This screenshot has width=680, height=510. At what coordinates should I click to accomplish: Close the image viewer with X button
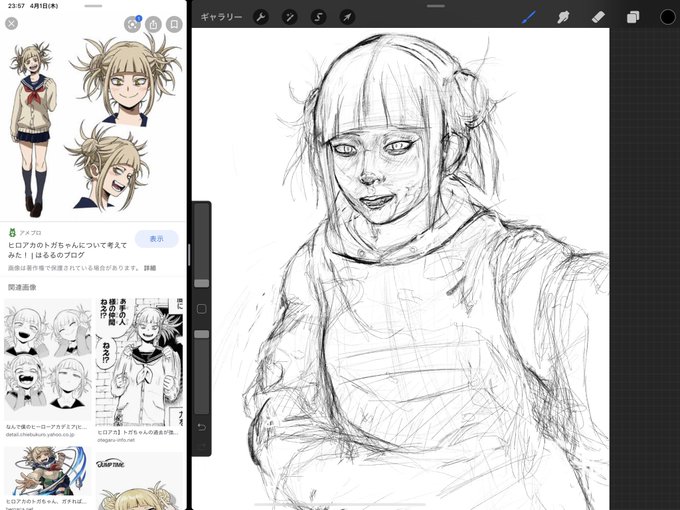coord(12,23)
